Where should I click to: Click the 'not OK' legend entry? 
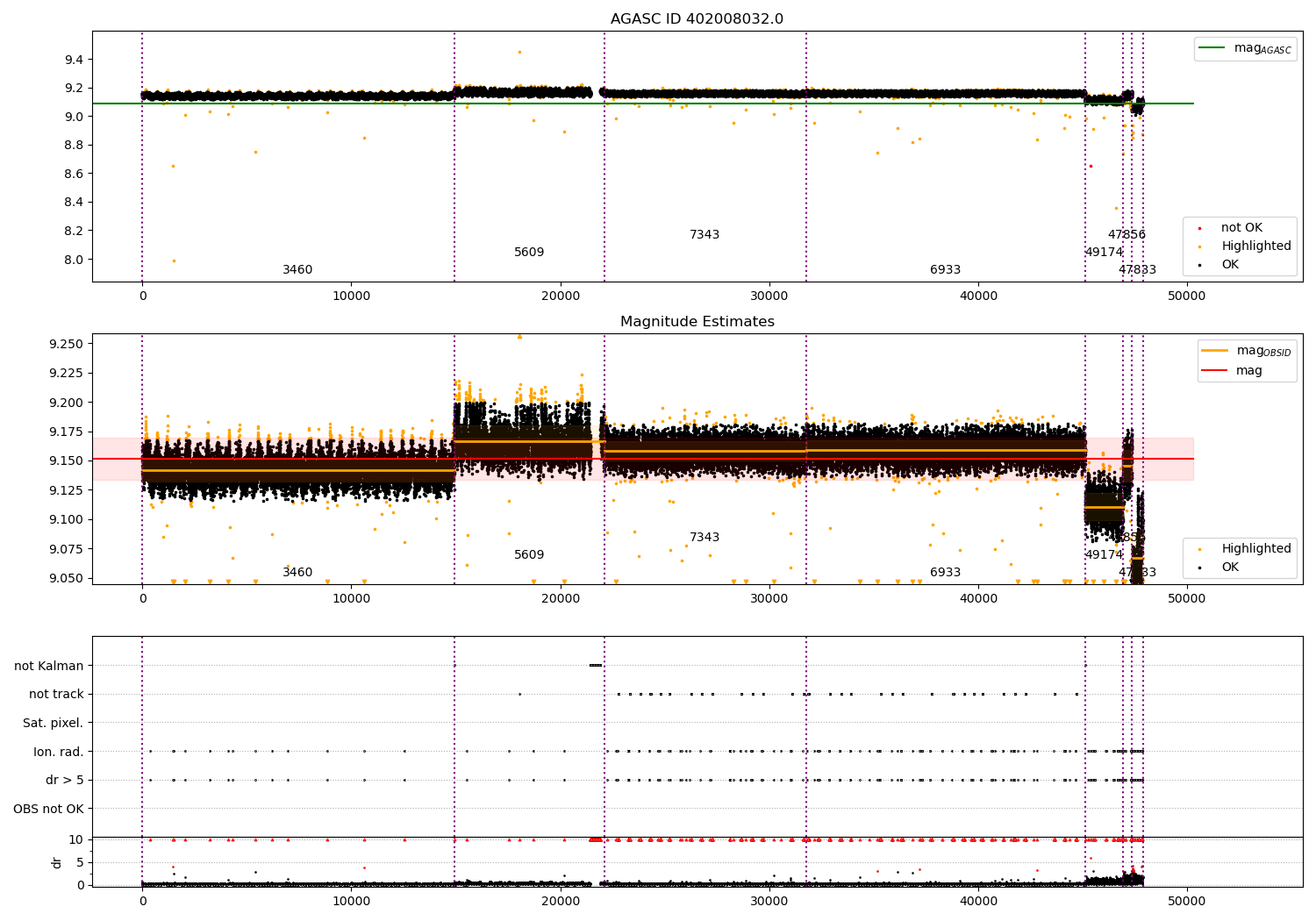click(1240, 228)
